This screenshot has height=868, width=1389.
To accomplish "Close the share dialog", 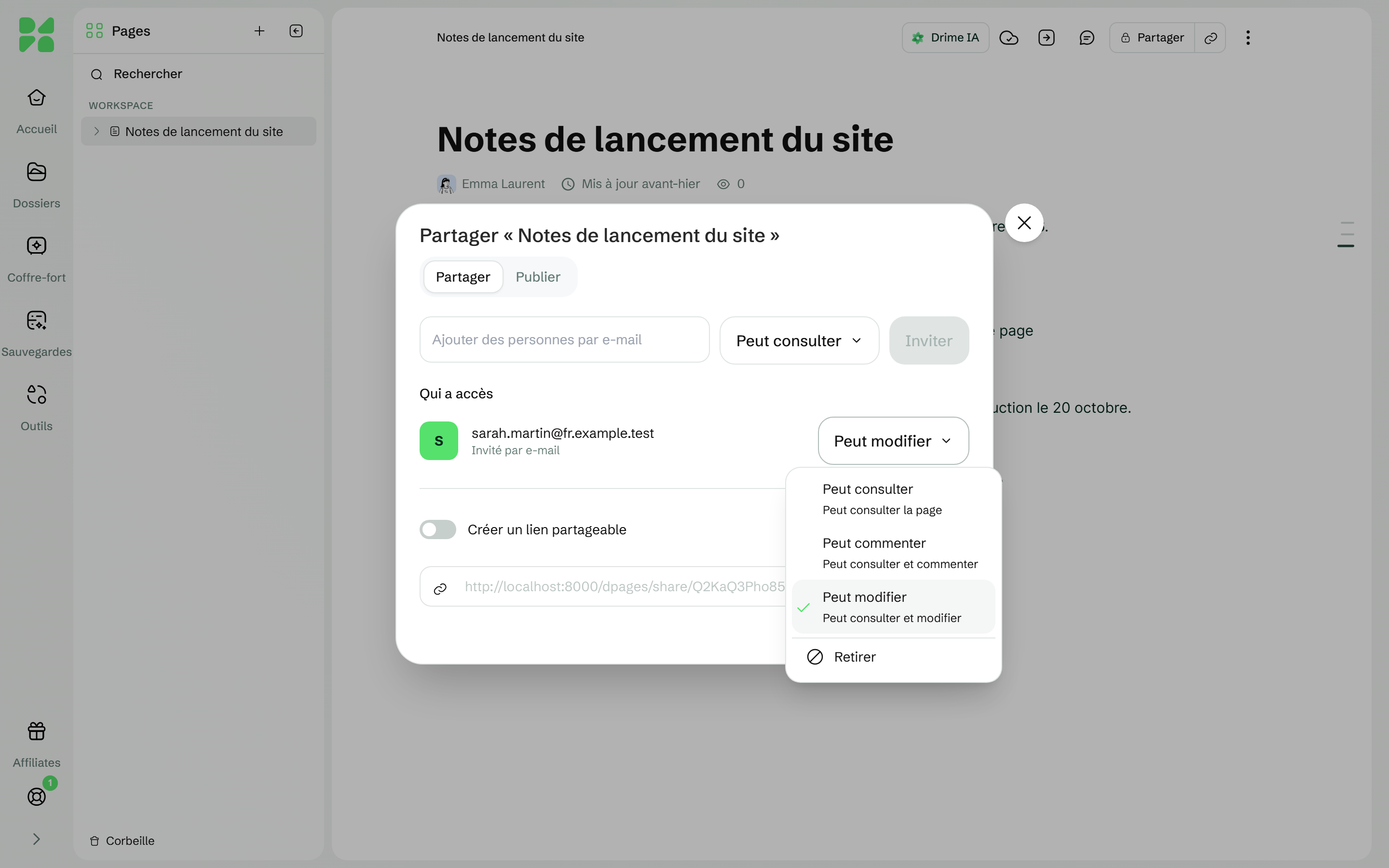I will 1024,223.
